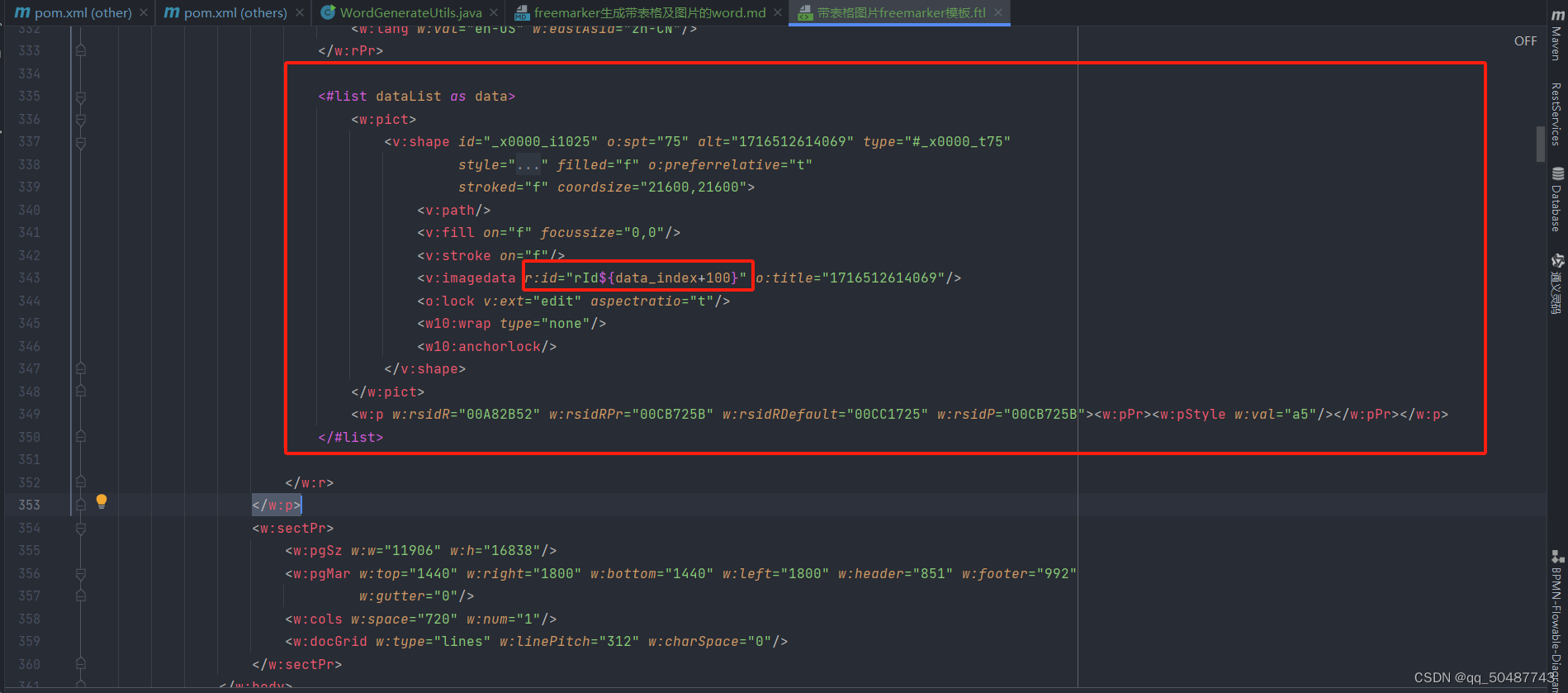Open the BPMN-Flowable-Diagram tool window

[x=1557, y=621]
